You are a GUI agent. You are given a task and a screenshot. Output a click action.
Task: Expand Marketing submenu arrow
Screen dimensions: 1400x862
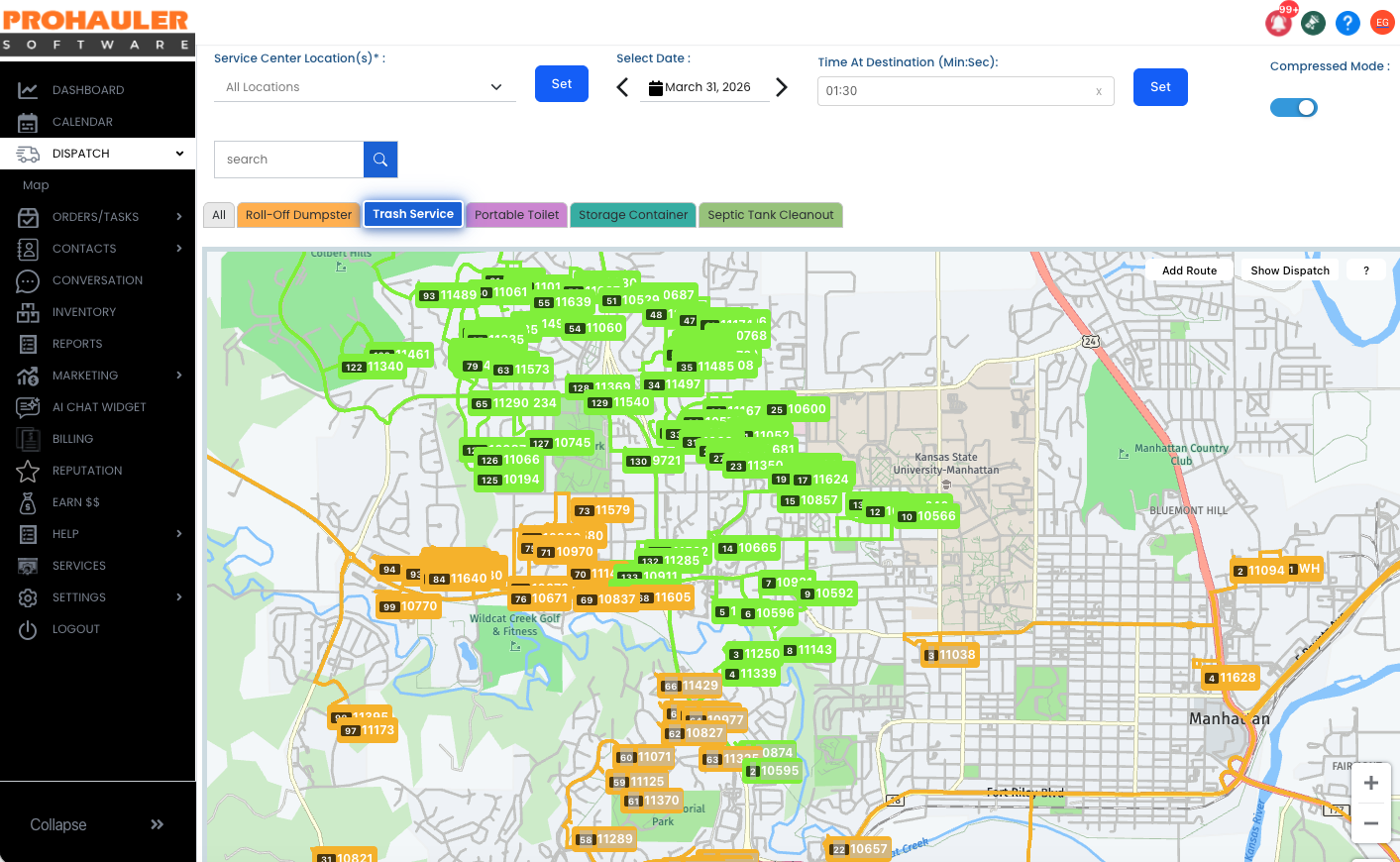tap(179, 376)
